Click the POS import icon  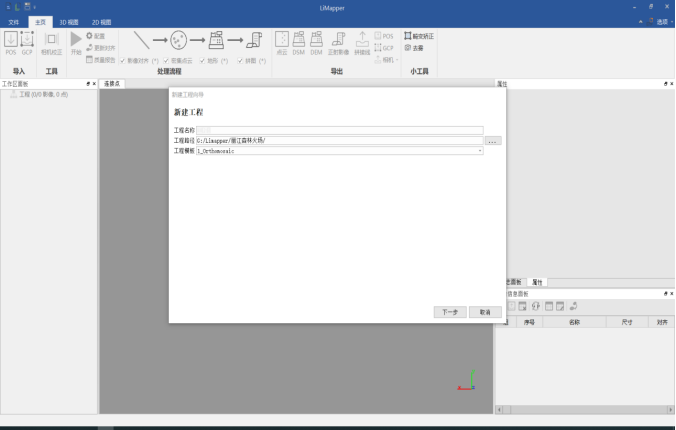(x=11, y=41)
